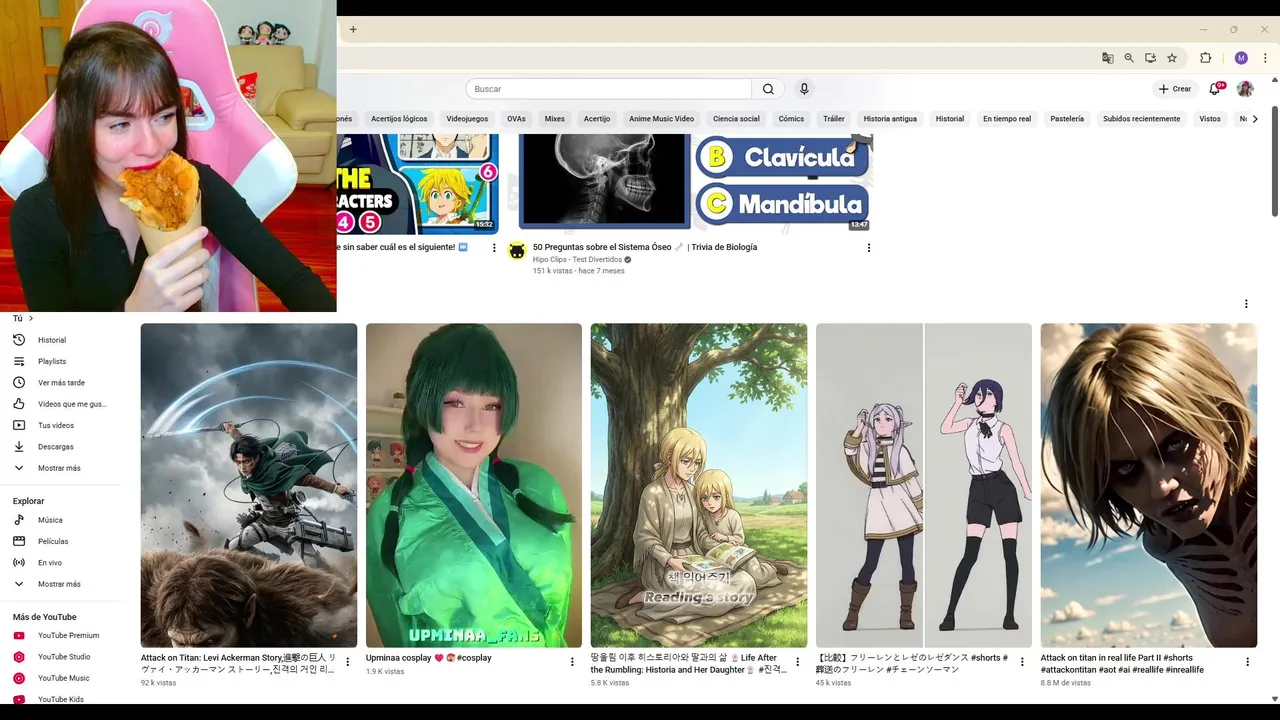Open the Chrome profile M avatar
The image size is (1280, 720).
pyautogui.click(x=1241, y=58)
